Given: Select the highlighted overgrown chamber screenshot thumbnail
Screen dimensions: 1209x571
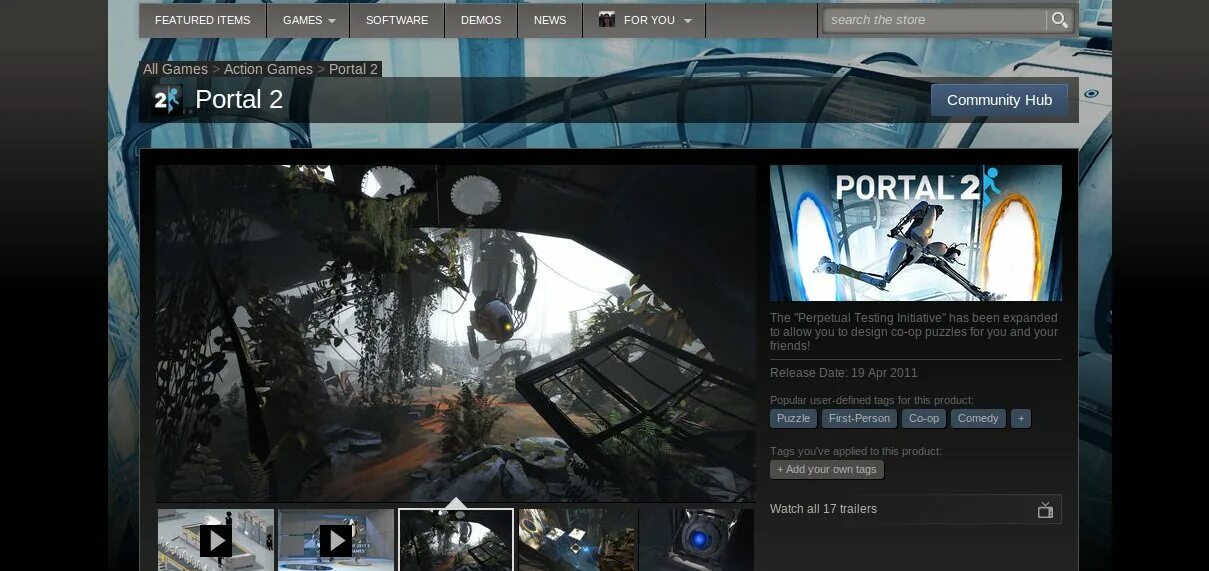Looking at the screenshot, I should (x=456, y=540).
